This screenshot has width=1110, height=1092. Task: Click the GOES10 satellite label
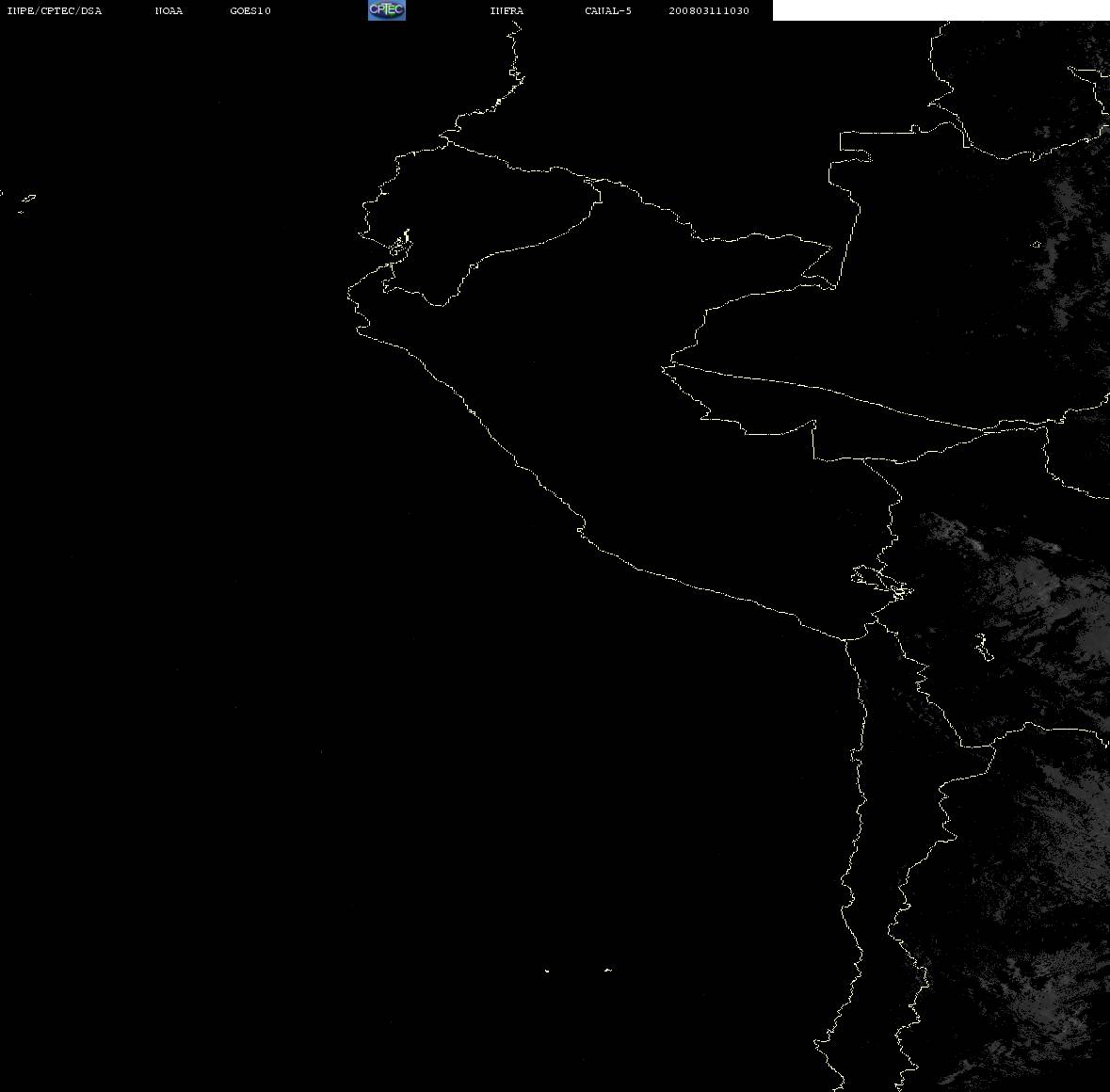[x=250, y=10]
